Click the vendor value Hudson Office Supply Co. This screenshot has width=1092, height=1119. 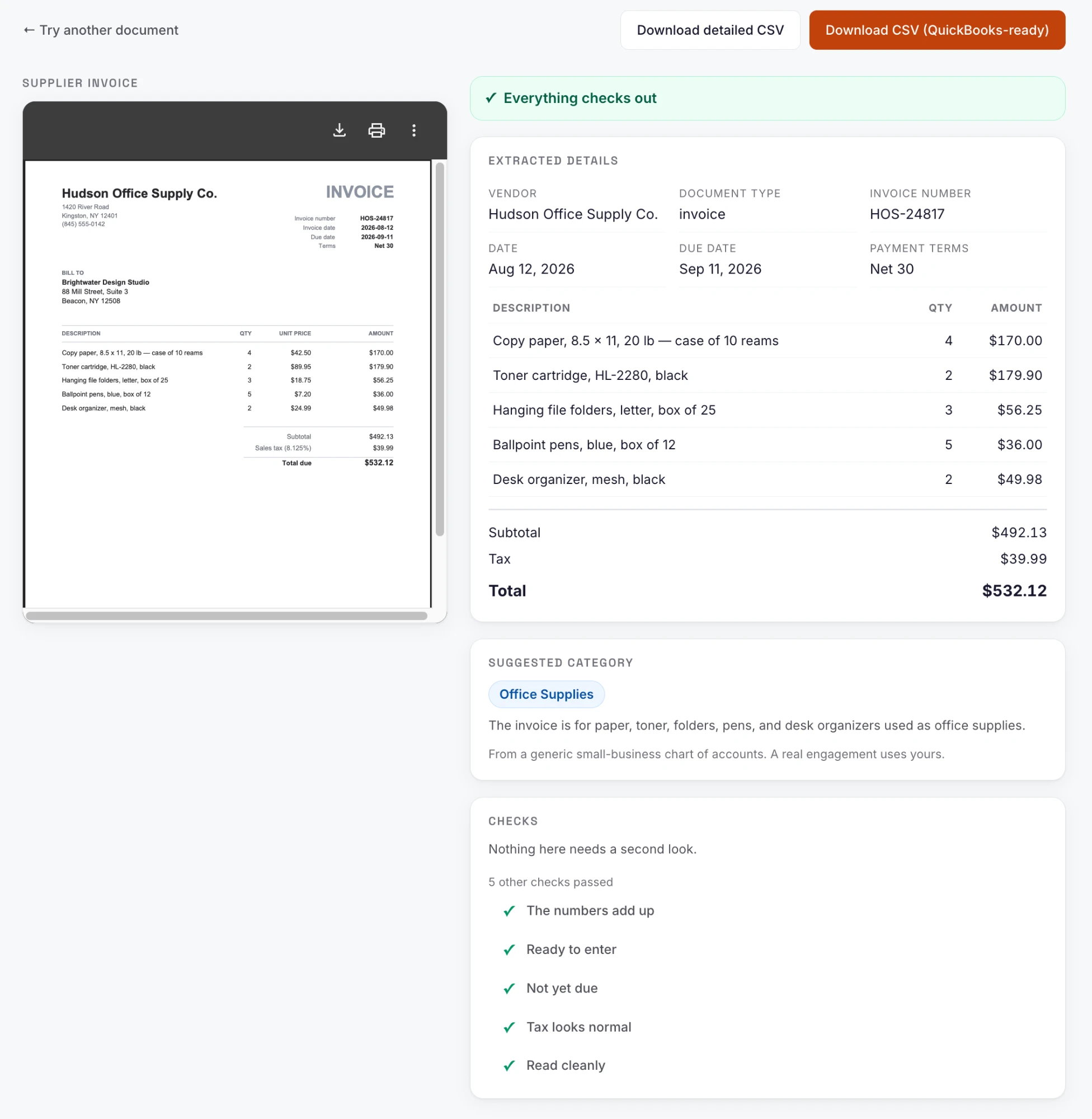[572, 214]
